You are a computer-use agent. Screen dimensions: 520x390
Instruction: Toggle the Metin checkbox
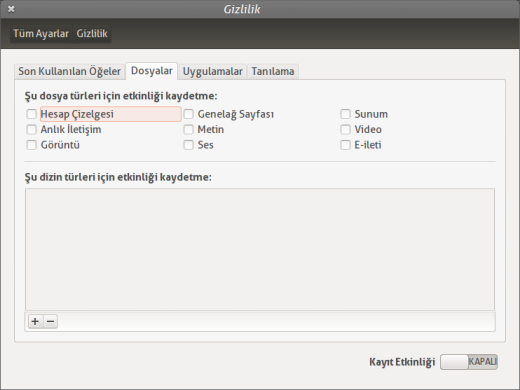click(x=188, y=129)
